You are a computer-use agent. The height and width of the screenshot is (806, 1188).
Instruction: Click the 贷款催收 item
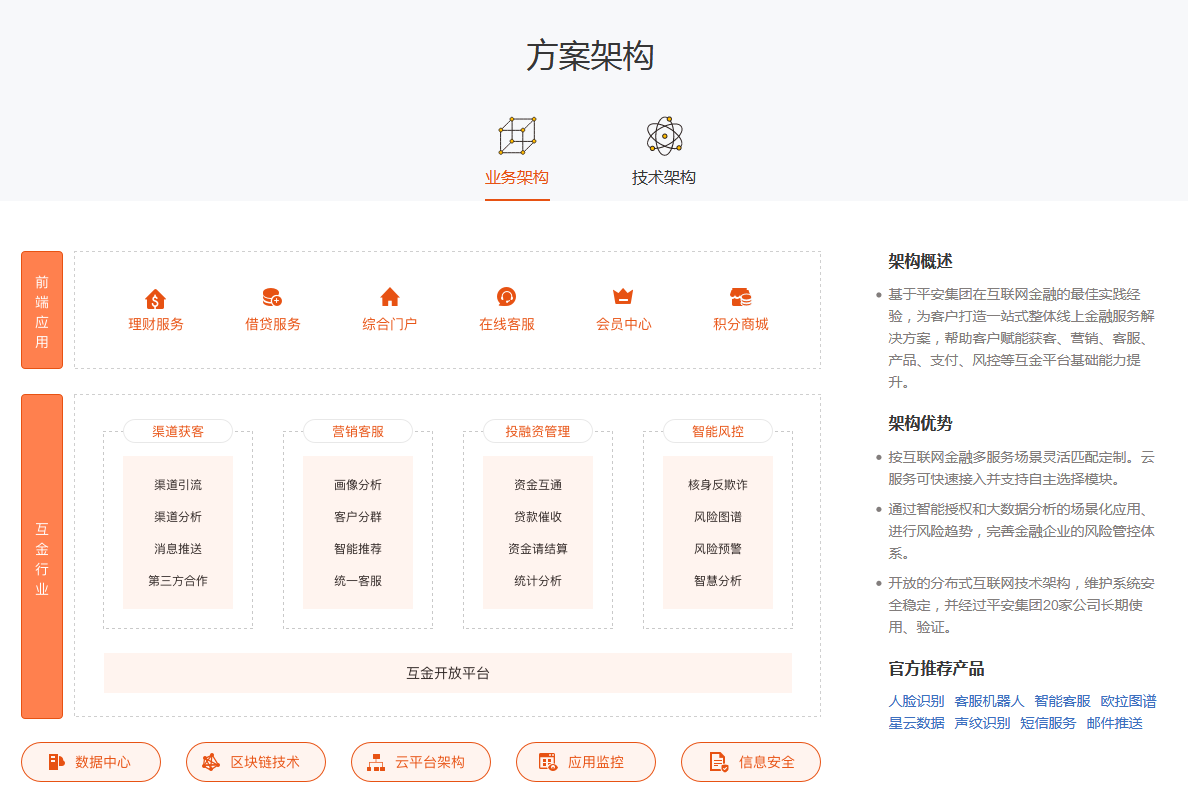[x=538, y=517]
